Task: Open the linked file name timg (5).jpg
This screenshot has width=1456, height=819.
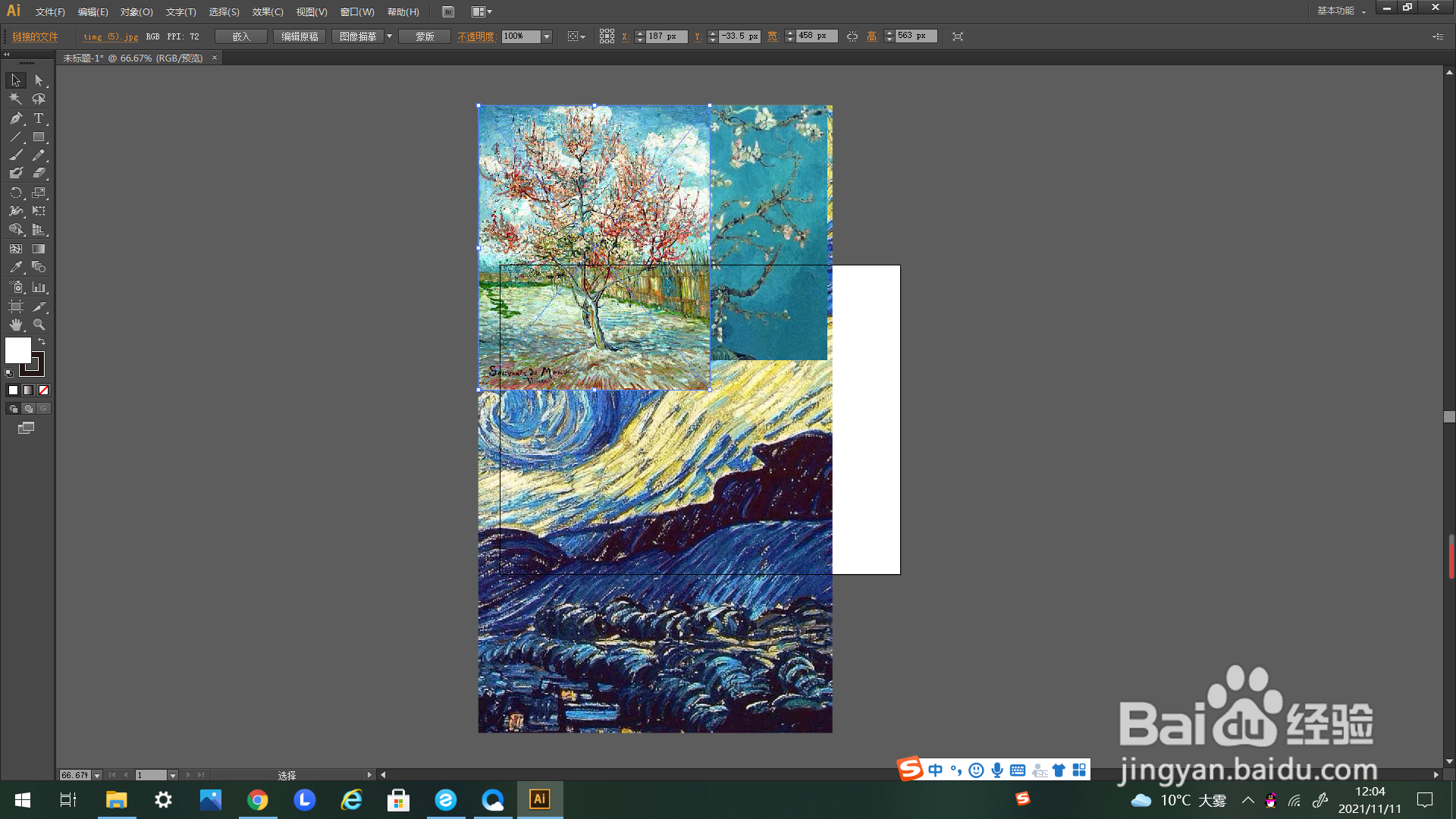Action: 111,36
